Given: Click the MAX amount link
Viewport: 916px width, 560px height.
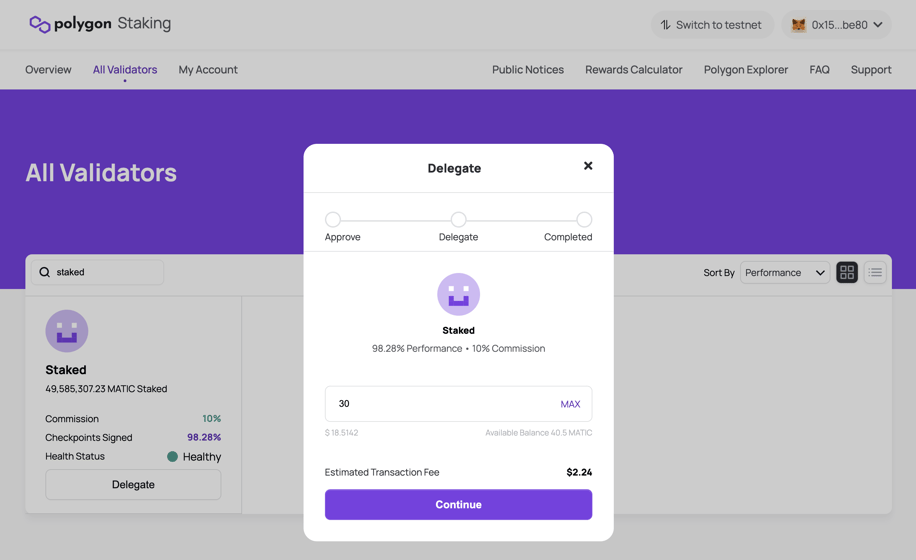Looking at the screenshot, I should point(570,404).
